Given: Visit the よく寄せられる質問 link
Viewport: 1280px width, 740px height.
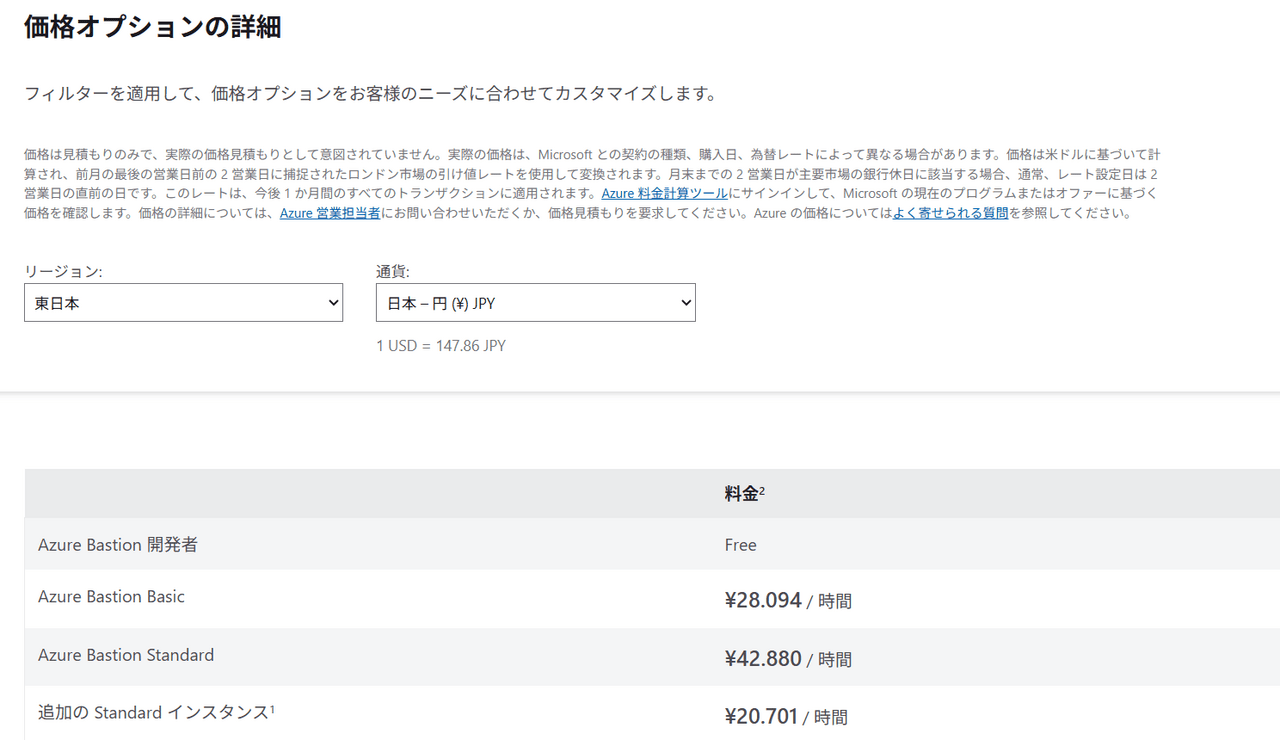Looking at the screenshot, I should pyautogui.click(x=950, y=213).
